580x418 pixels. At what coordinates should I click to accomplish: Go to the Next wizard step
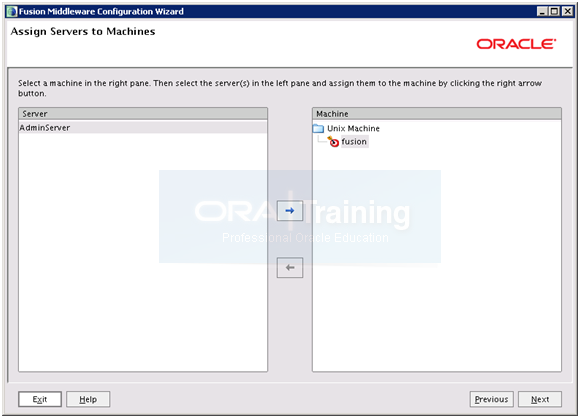[x=540, y=399]
